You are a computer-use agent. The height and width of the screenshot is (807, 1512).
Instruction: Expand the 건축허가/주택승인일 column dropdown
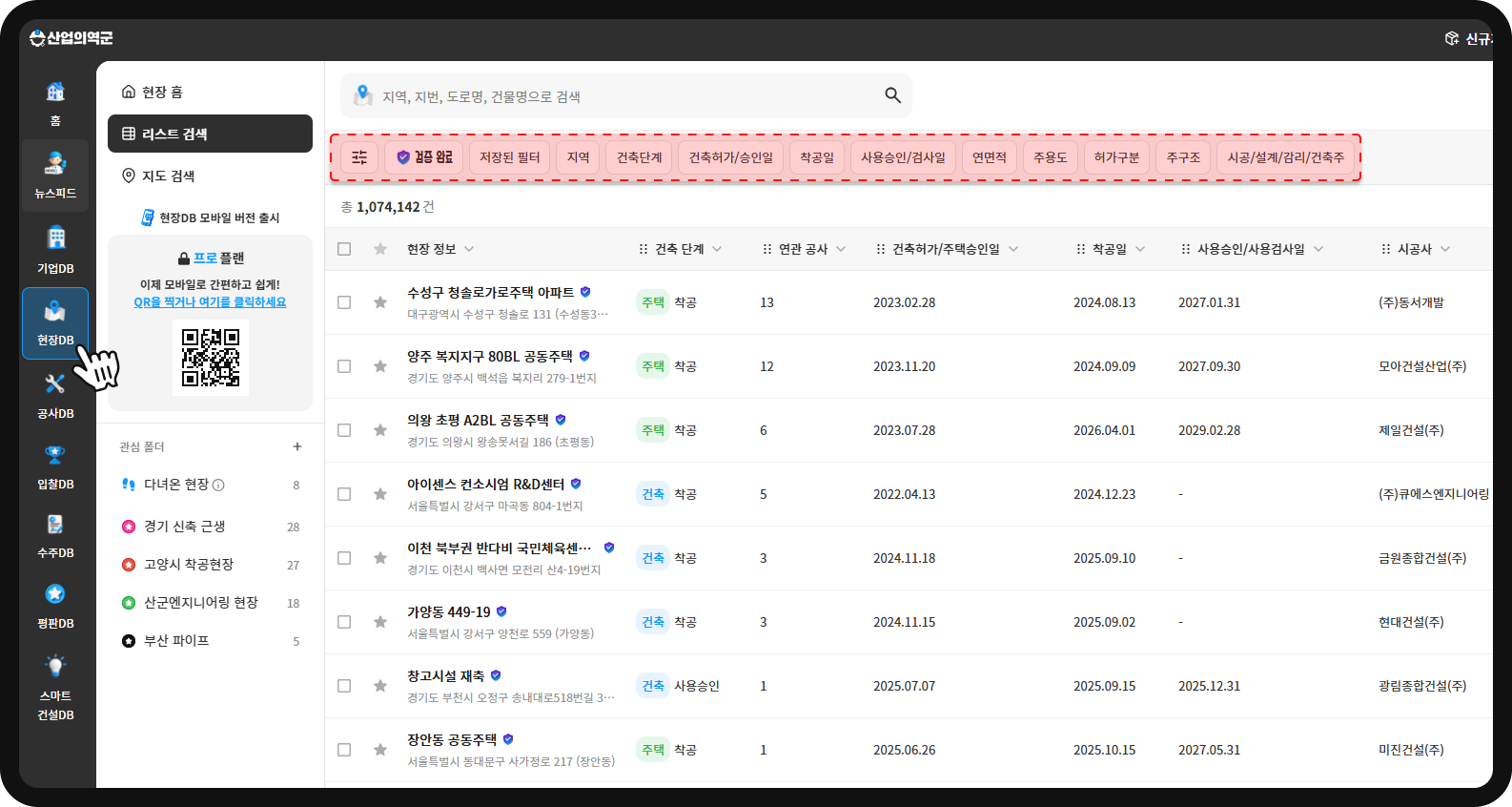[x=1013, y=249]
